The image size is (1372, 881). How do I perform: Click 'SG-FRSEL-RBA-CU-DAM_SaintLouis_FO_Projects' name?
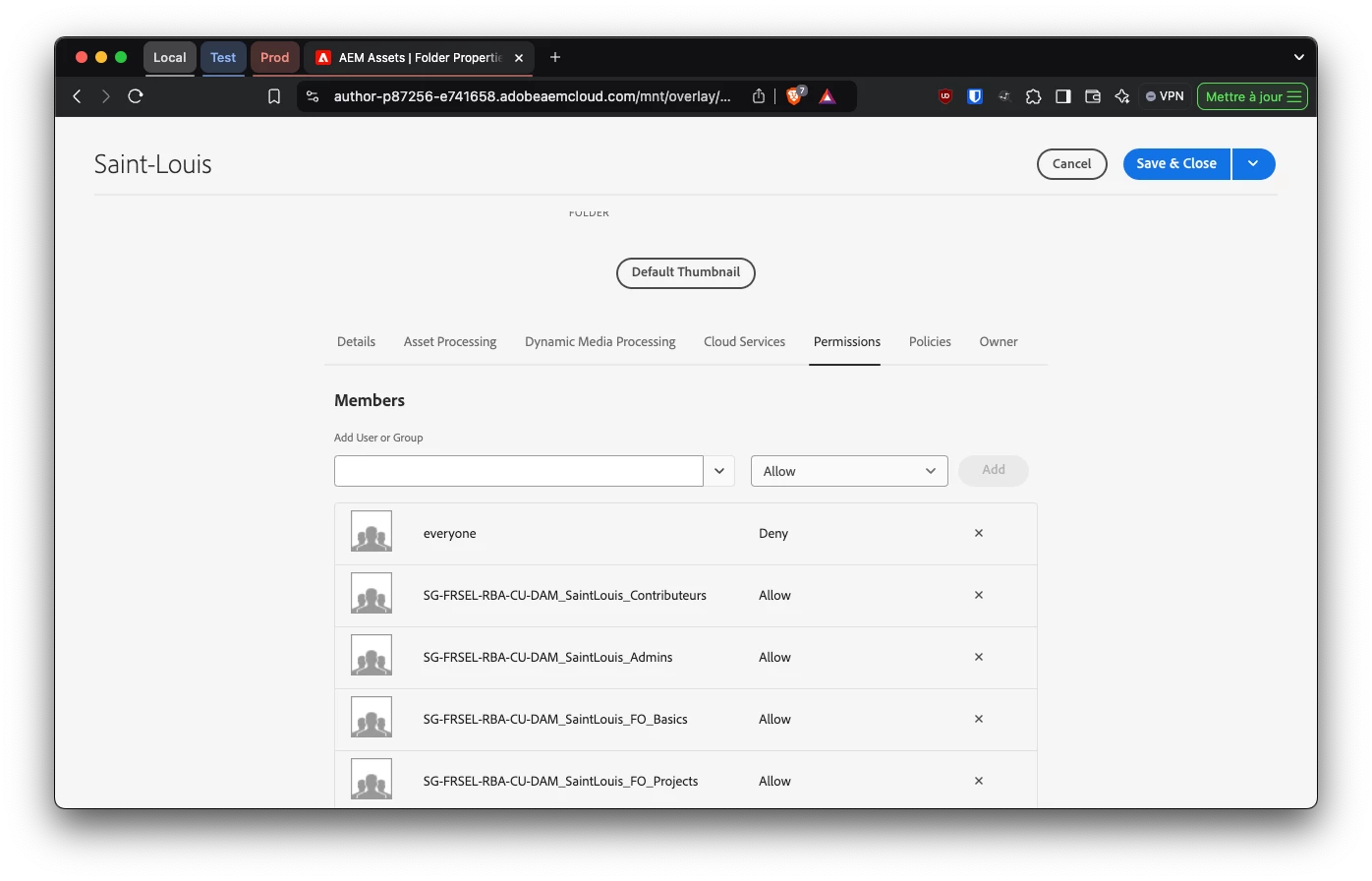(560, 782)
